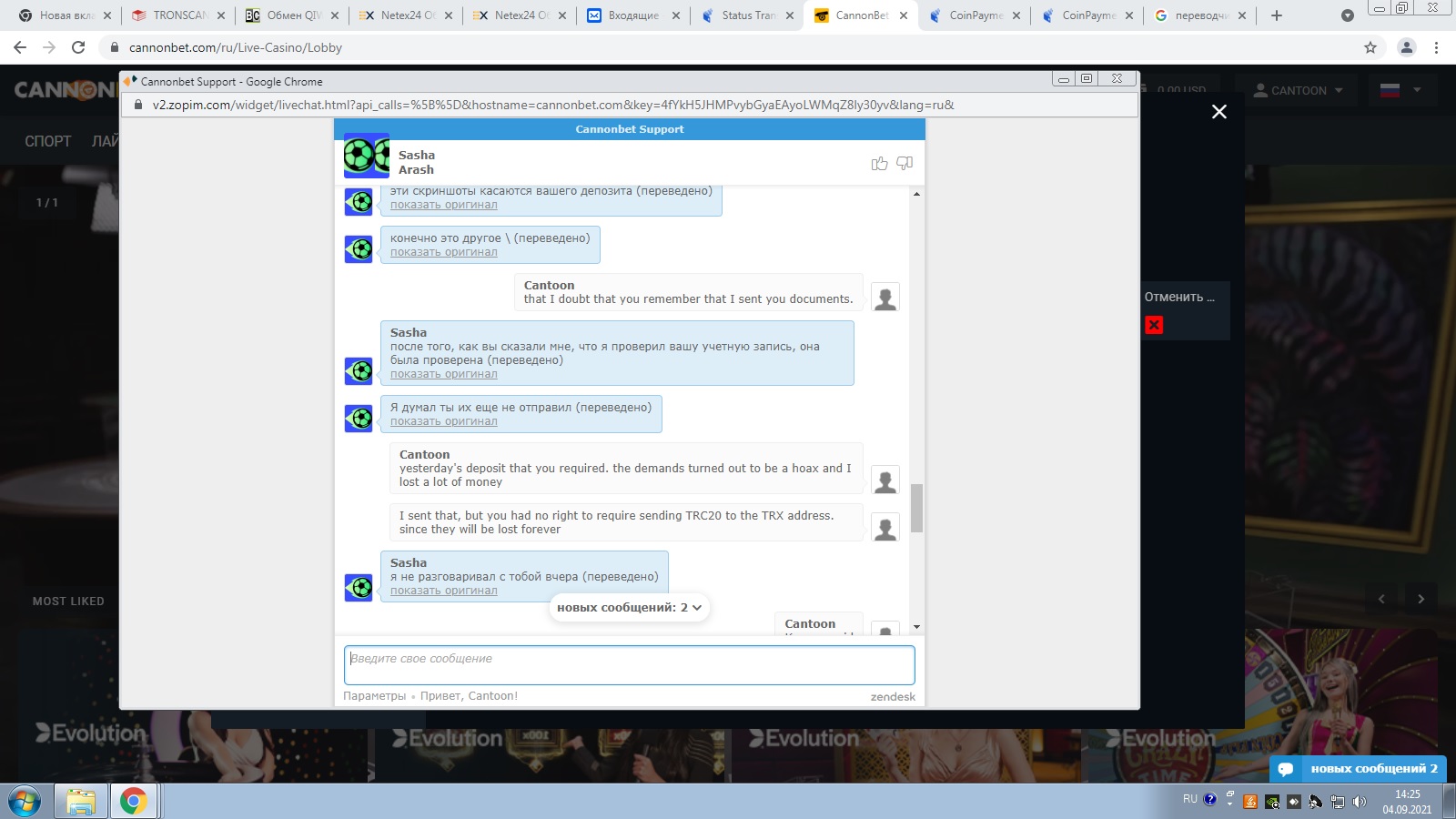Screen dimensions: 1456x819
Task: Switch to переводчик Google tab
Action: [x=1200, y=15]
